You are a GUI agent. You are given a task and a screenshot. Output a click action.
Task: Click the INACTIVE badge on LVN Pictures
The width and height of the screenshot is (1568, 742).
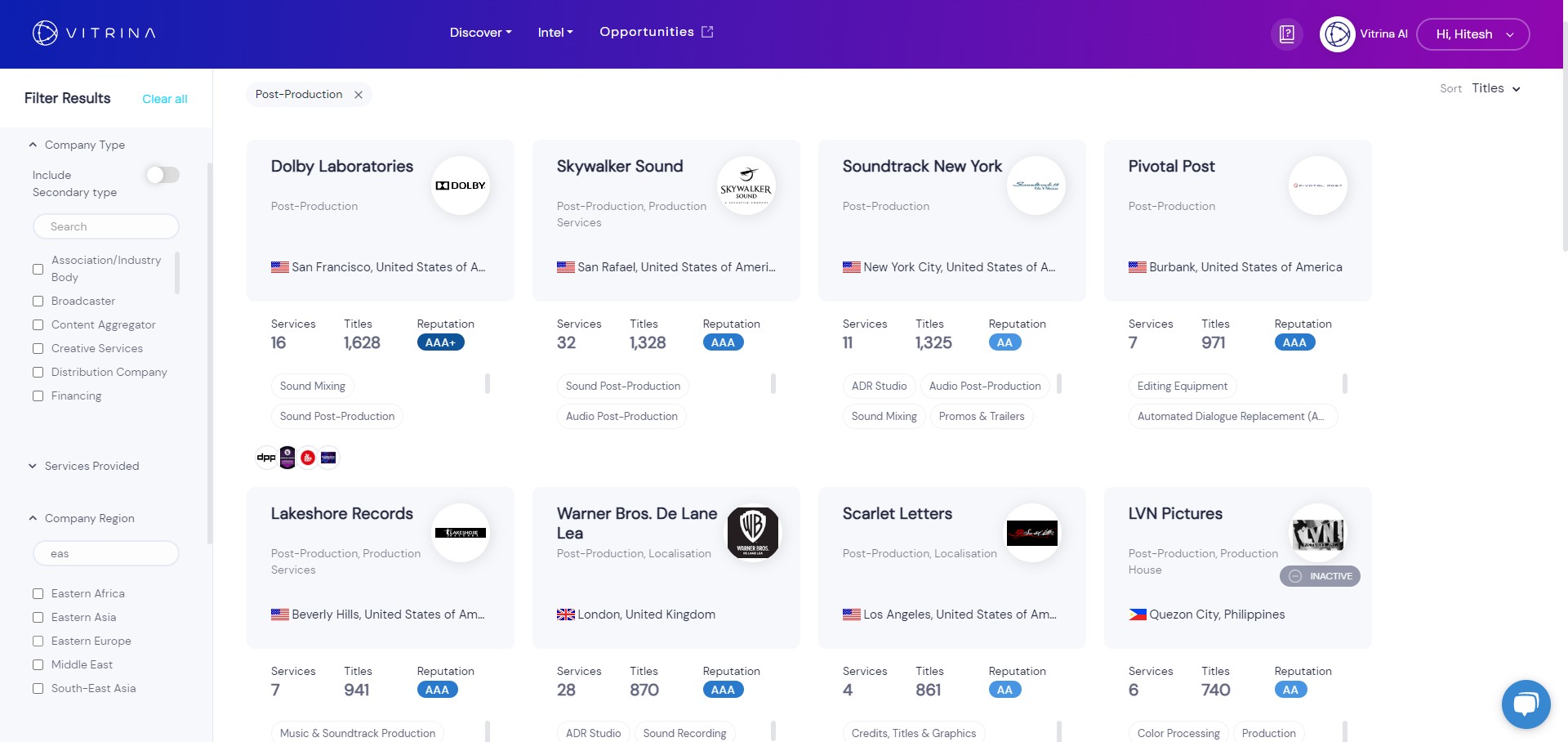(x=1320, y=576)
